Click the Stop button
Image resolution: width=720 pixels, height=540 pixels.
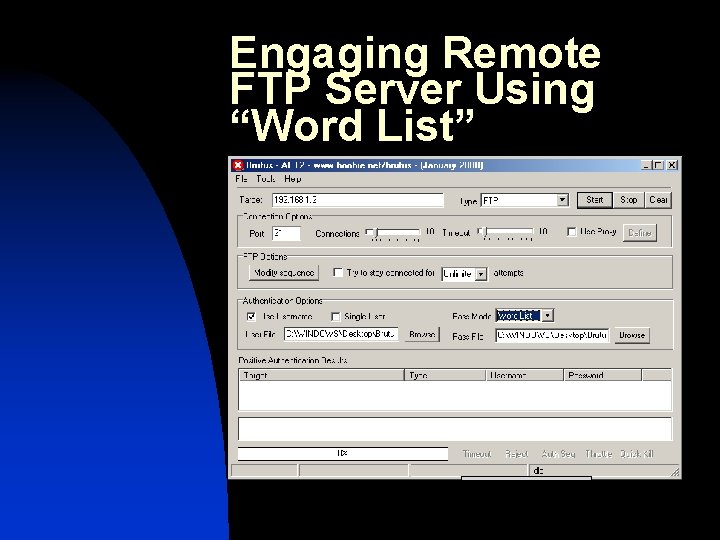click(x=629, y=200)
